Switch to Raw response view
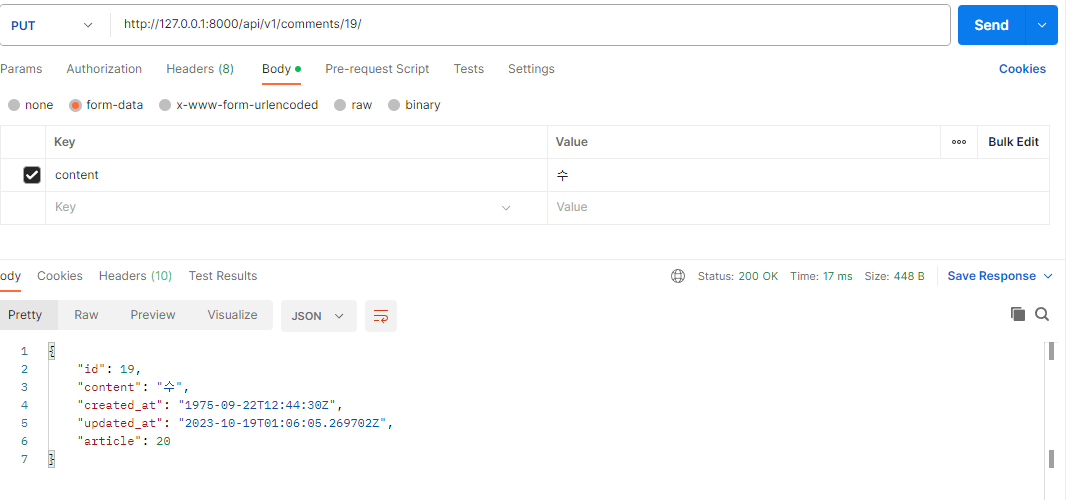The image size is (1091, 500). pyautogui.click(x=86, y=315)
